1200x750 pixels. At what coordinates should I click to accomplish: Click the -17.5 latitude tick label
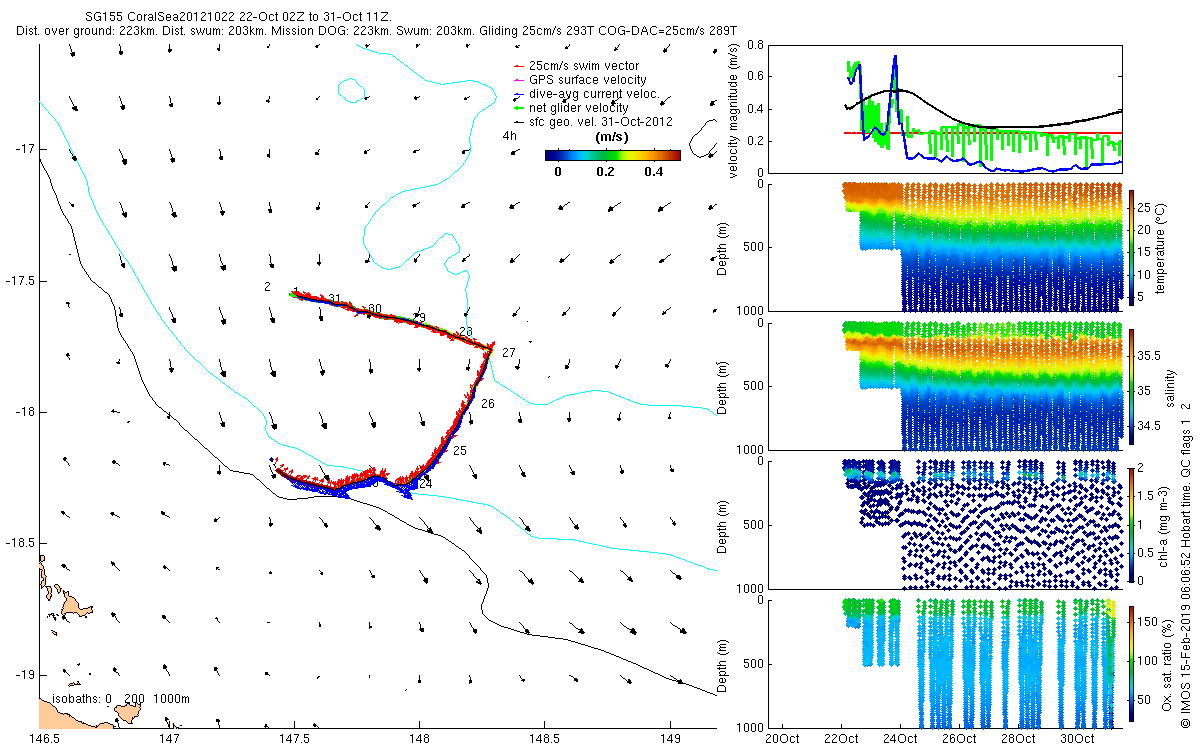coord(18,281)
